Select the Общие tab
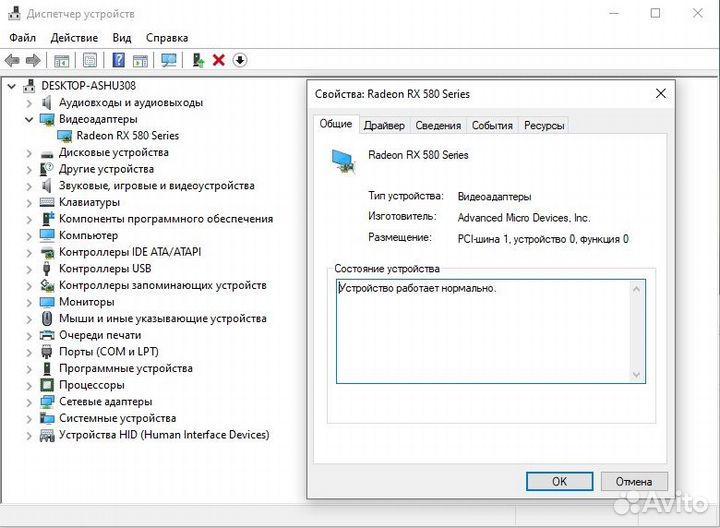 pos(336,124)
